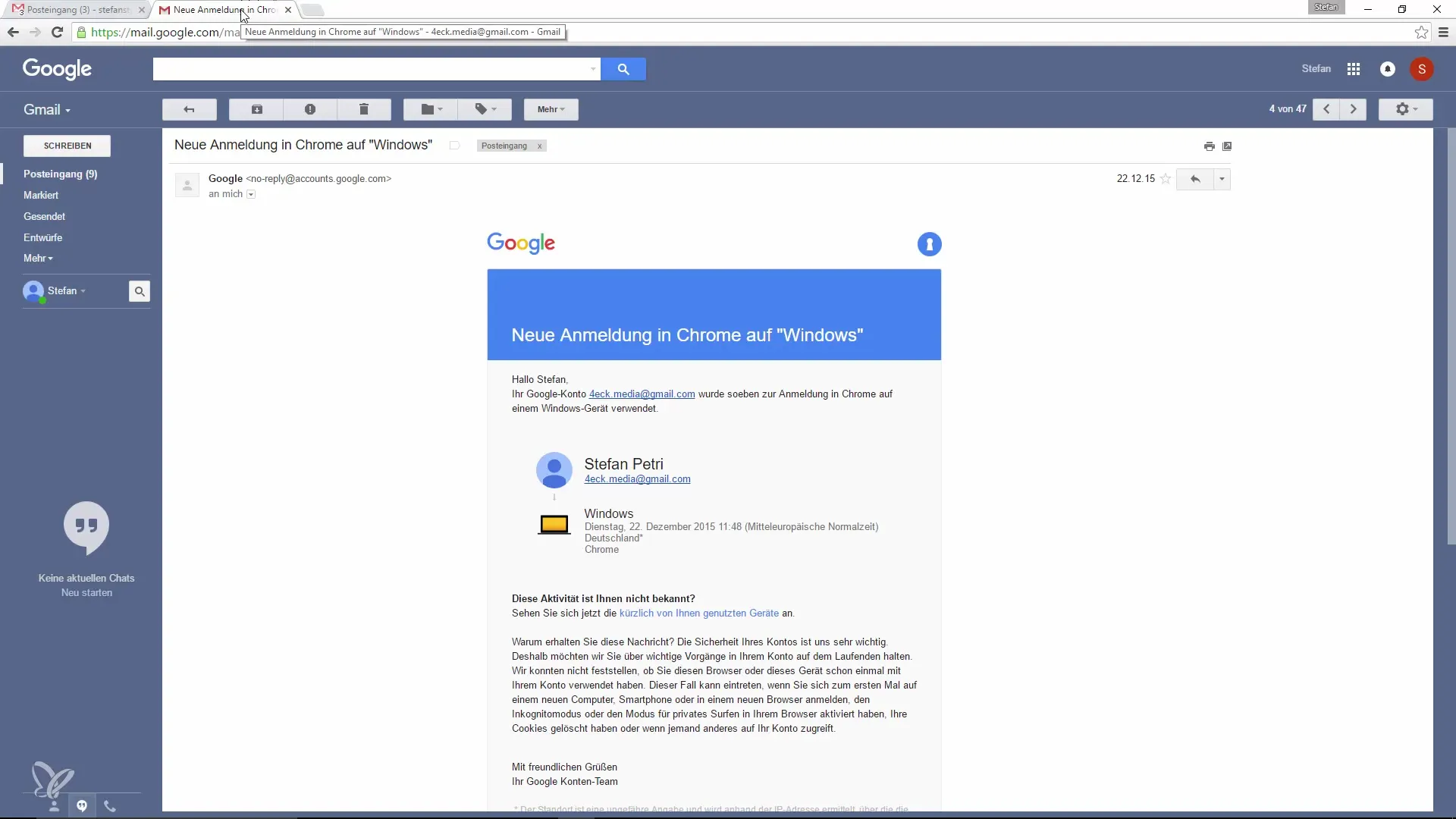1456x819 pixels.
Task: Open Stefan chat status dropdown
Action: coord(67,291)
